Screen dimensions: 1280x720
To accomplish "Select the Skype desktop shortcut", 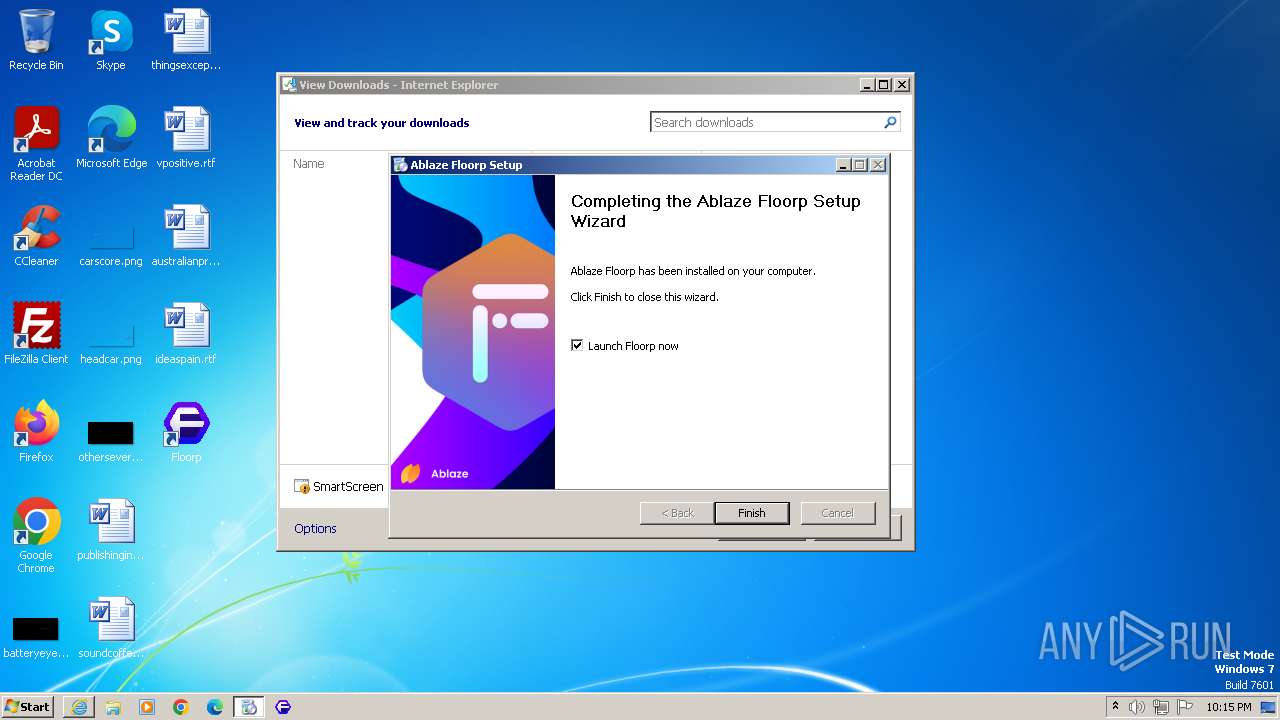I will coord(111,40).
